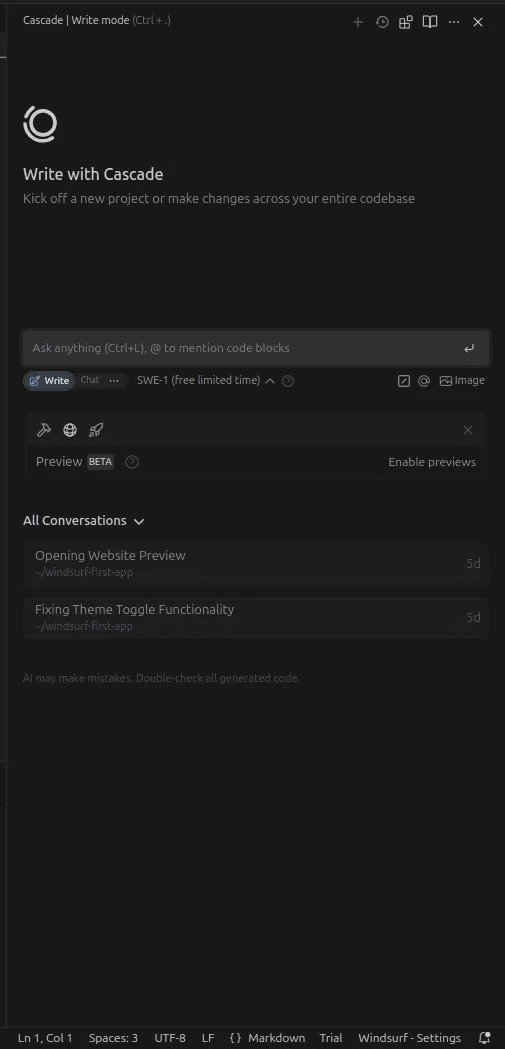The image size is (505, 1049).
Task: Focus the Ask anything input field
Action: click(256, 349)
